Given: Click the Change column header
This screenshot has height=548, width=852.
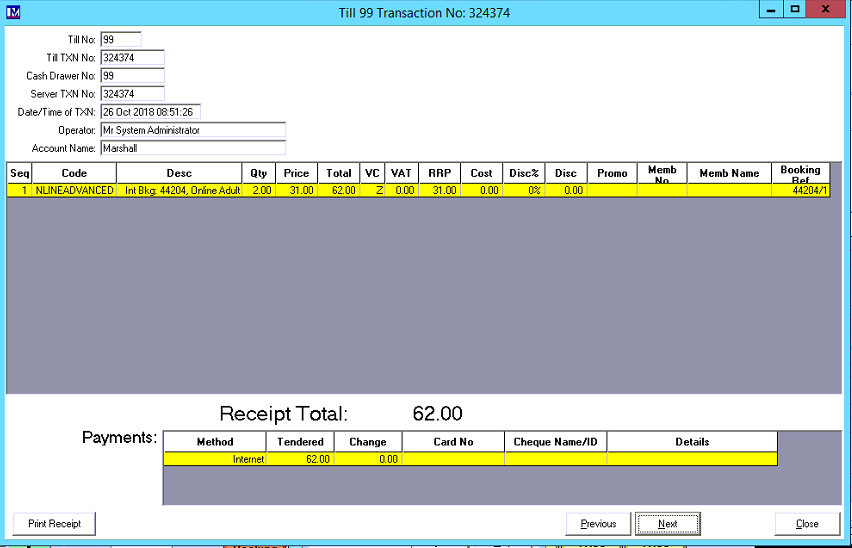Looking at the screenshot, I should tap(368, 442).
